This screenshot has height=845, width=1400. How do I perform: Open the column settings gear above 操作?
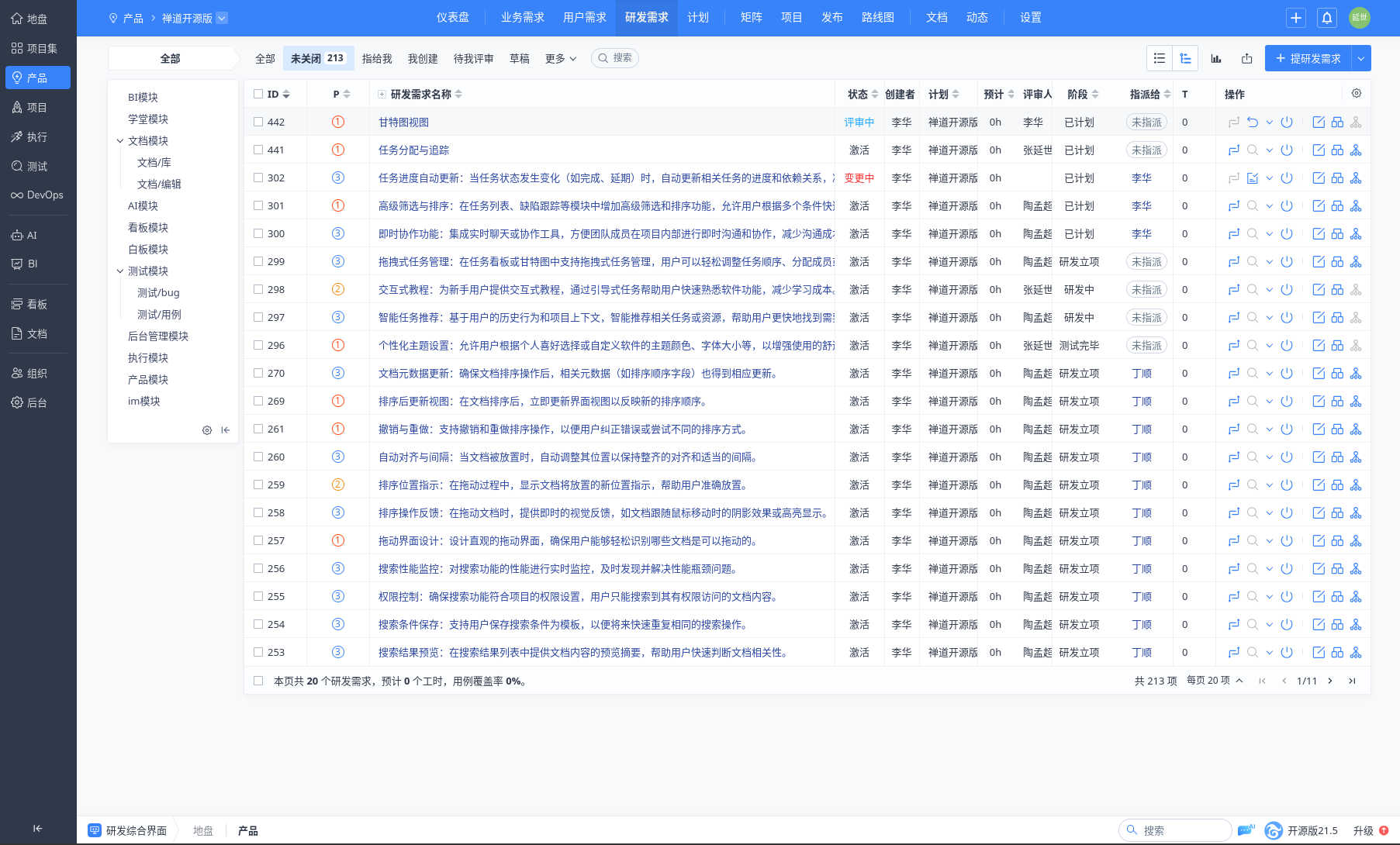[1356, 93]
